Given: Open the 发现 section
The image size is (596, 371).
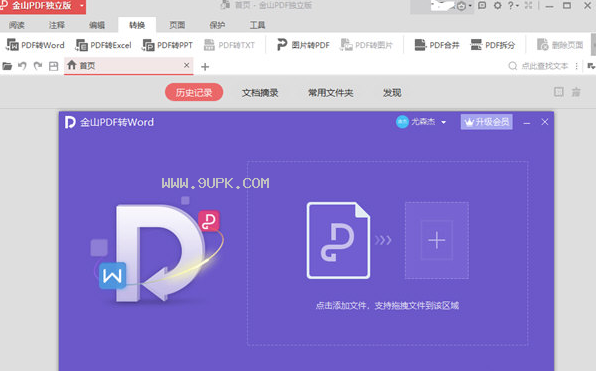Looking at the screenshot, I should [392, 93].
